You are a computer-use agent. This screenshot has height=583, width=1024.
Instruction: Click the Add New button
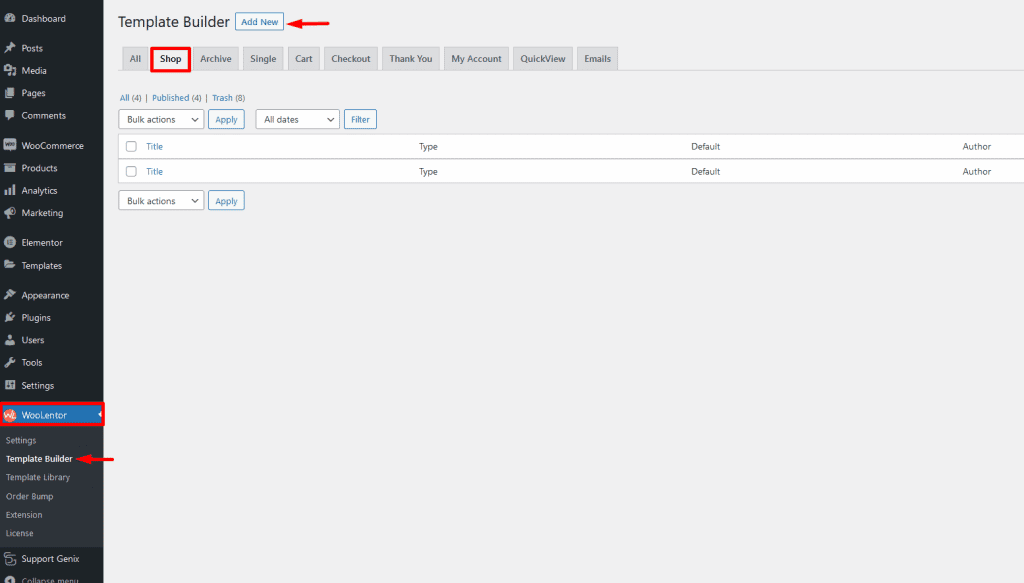[260, 22]
